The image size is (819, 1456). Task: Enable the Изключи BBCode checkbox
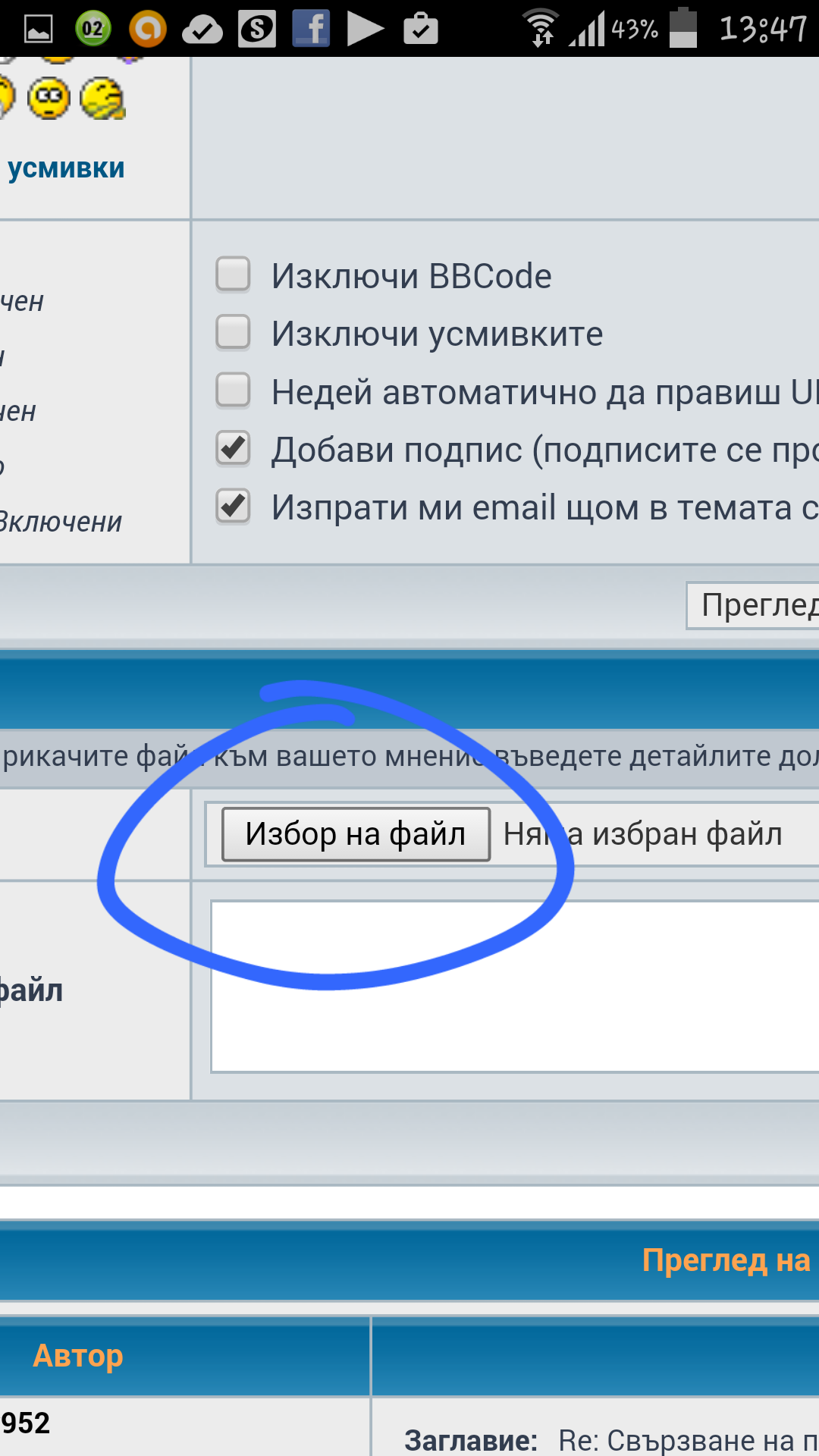coord(234,275)
